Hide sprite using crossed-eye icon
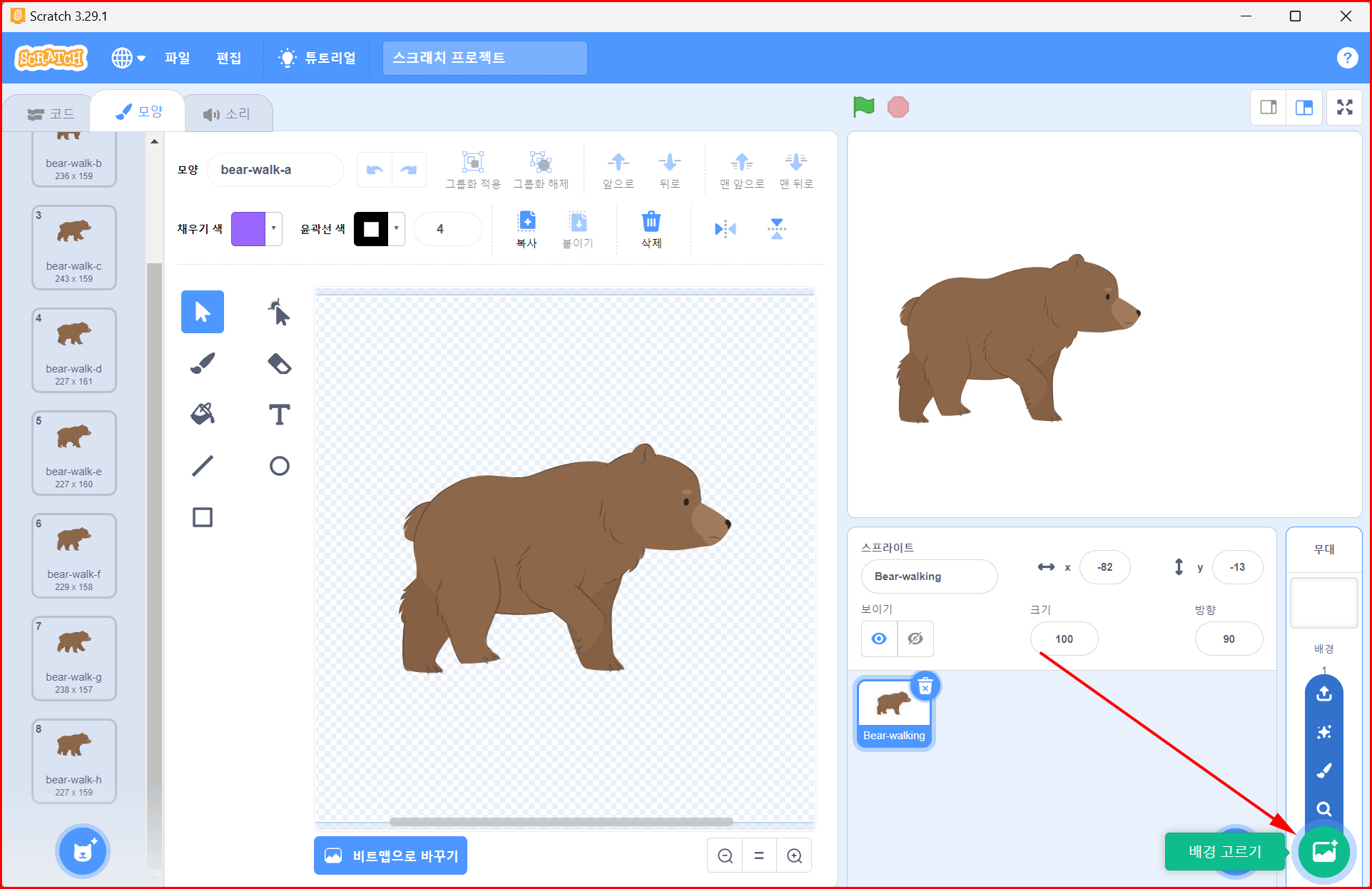This screenshot has height=889, width=1372. (915, 639)
